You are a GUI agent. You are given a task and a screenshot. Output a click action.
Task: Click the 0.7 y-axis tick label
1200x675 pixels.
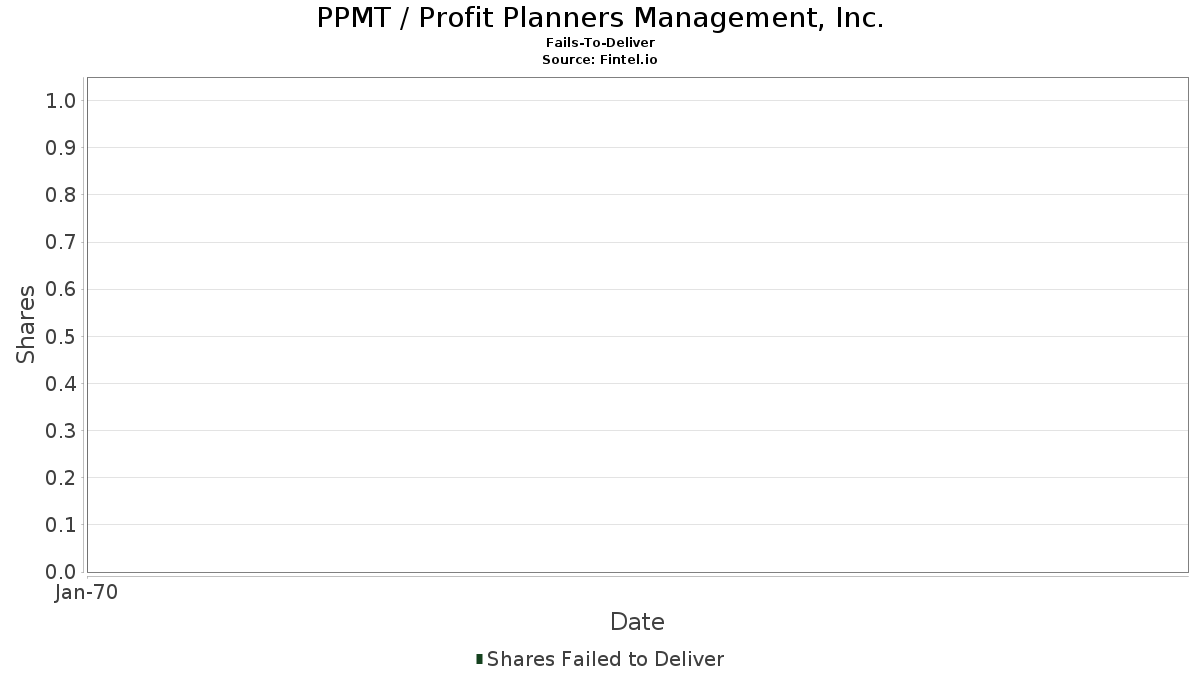pos(61,242)
